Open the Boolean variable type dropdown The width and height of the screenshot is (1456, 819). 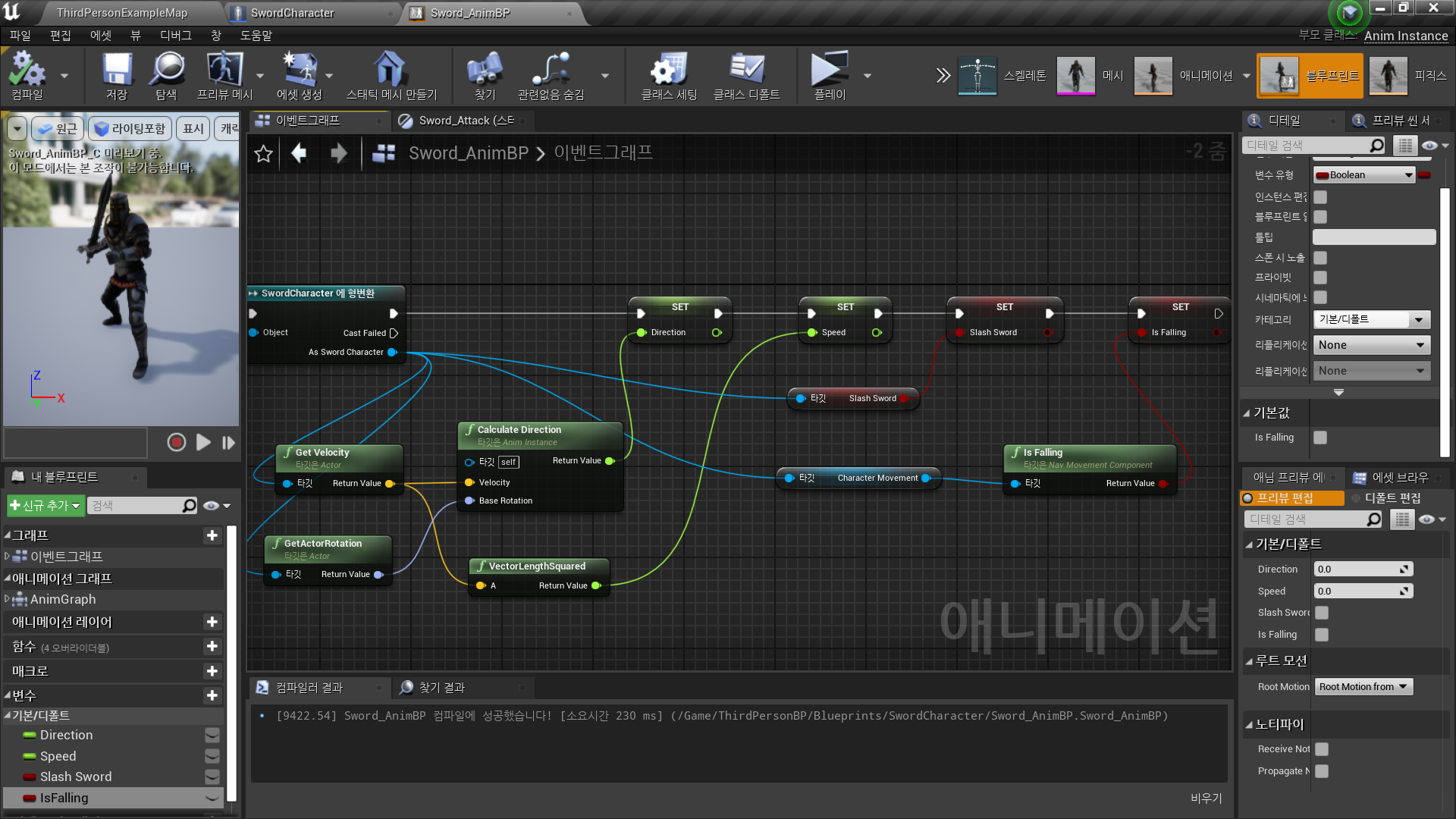coord(1363,174)
